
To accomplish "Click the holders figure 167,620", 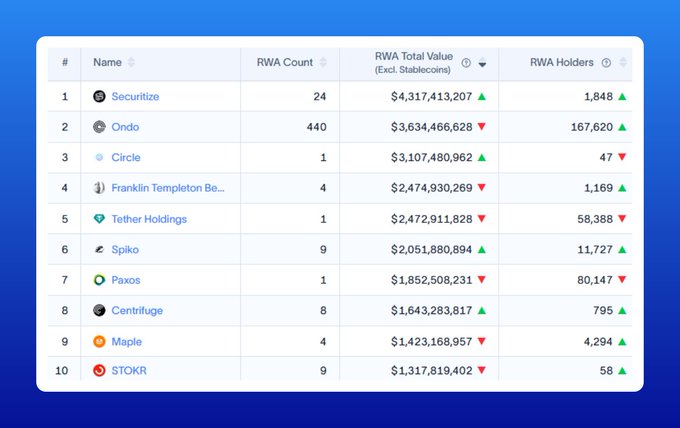I will pos(592,127).
